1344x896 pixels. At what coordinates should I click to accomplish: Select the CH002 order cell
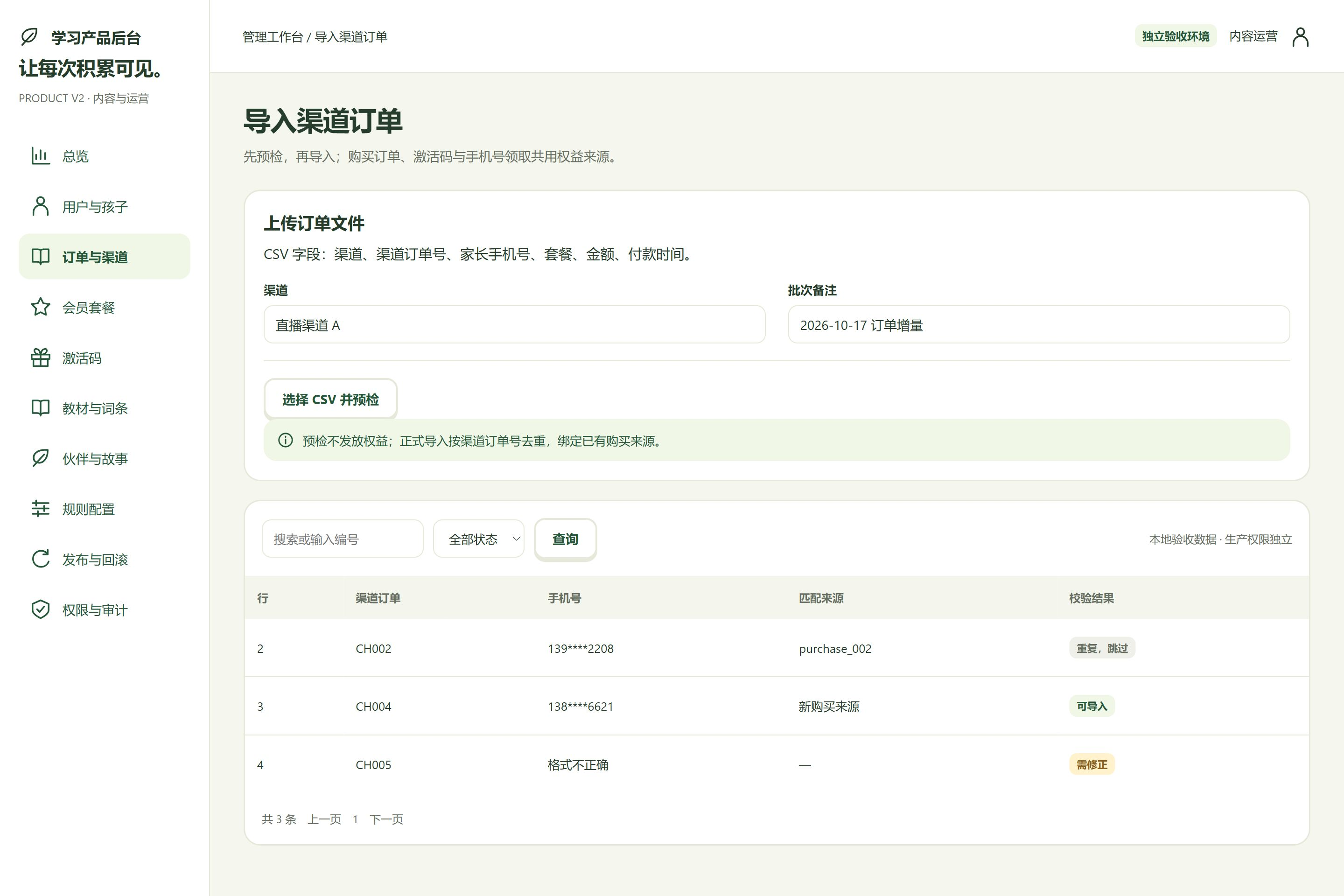pyautogui.click(x=373, y=649)
